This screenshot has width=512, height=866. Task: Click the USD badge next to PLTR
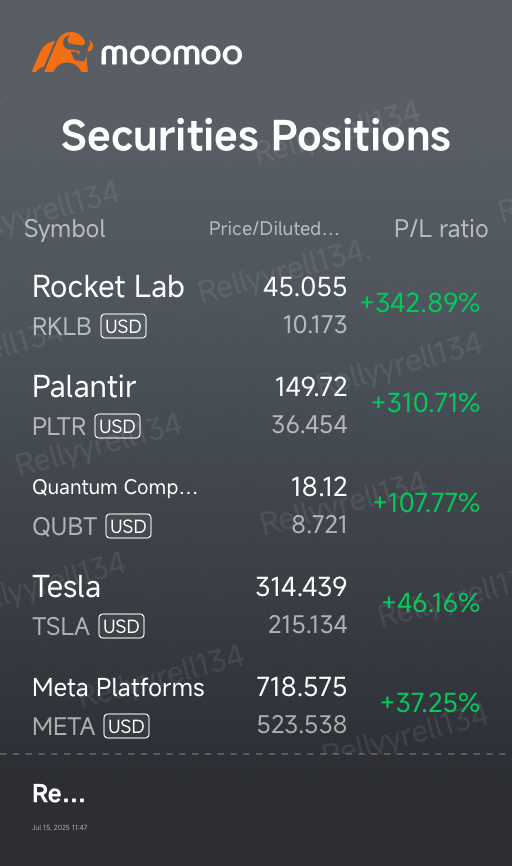[118, 426]
